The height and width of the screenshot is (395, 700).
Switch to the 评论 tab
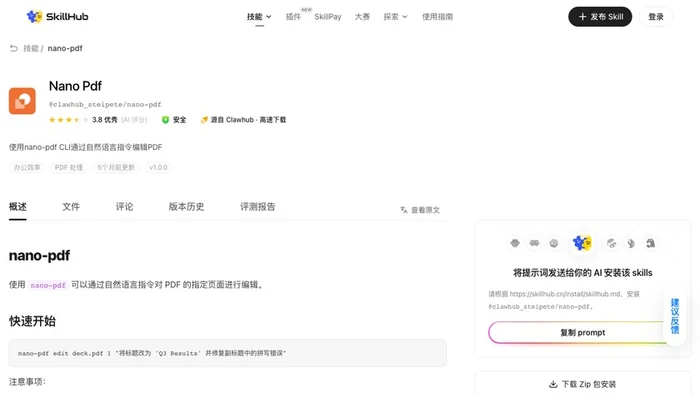click(124, 207)
